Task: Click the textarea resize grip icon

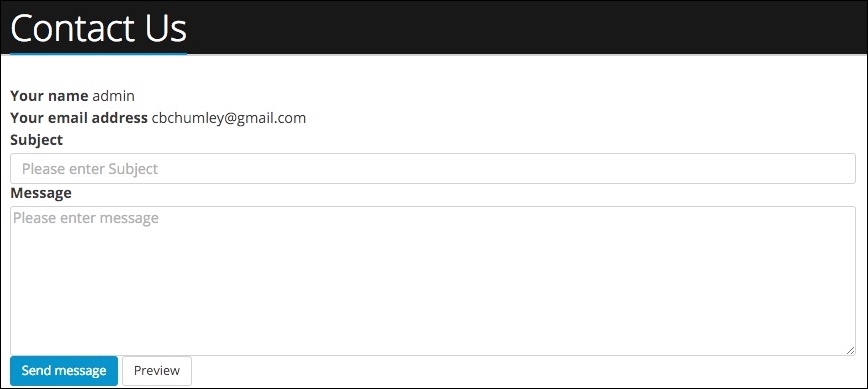Action: [x=850, y=350]
